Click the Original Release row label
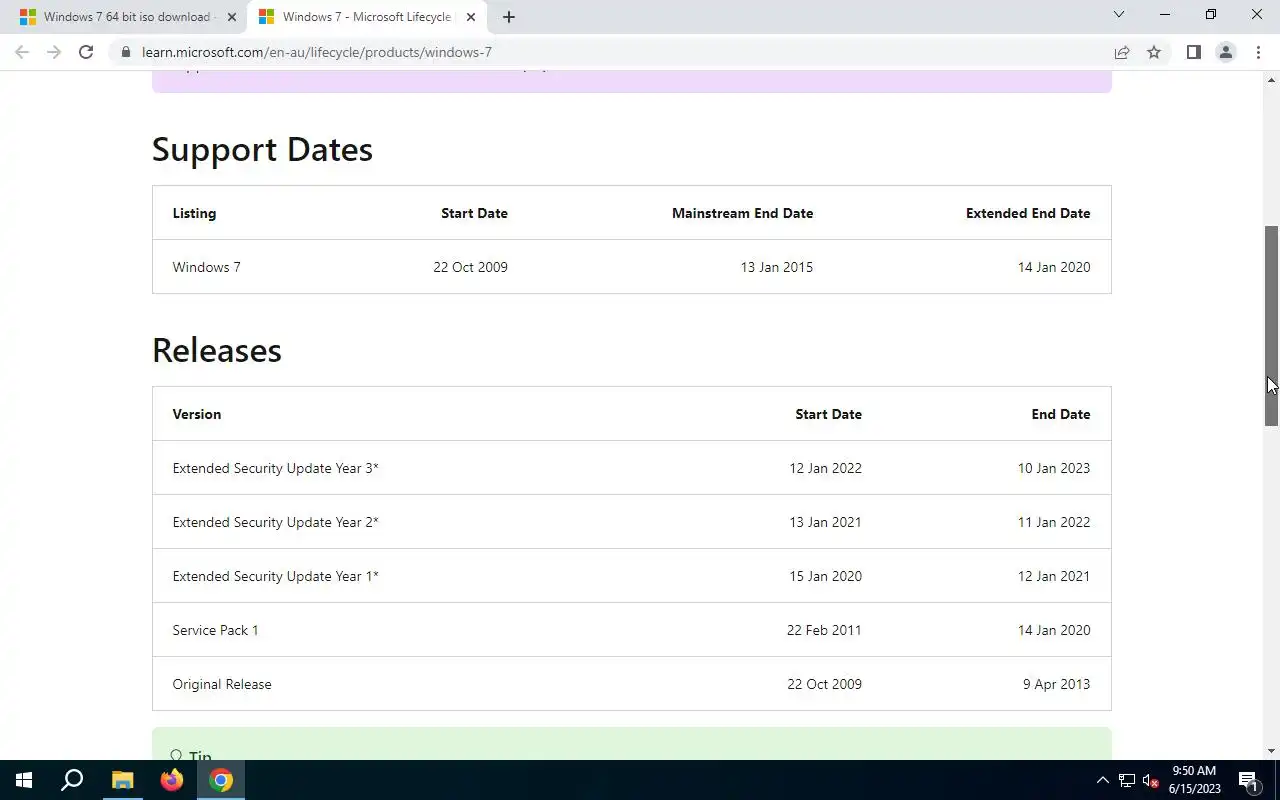 pos(222,684)
